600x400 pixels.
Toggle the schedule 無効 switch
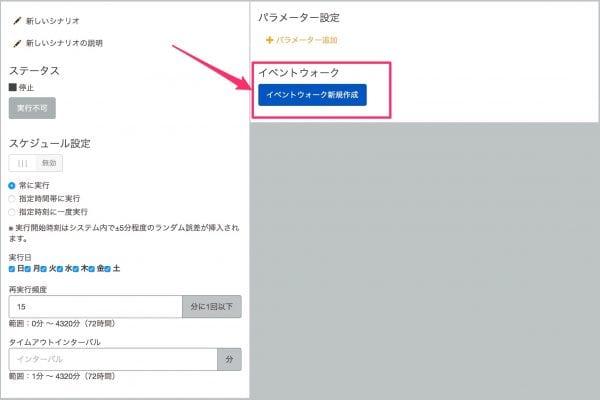click(x=36, y=163)
